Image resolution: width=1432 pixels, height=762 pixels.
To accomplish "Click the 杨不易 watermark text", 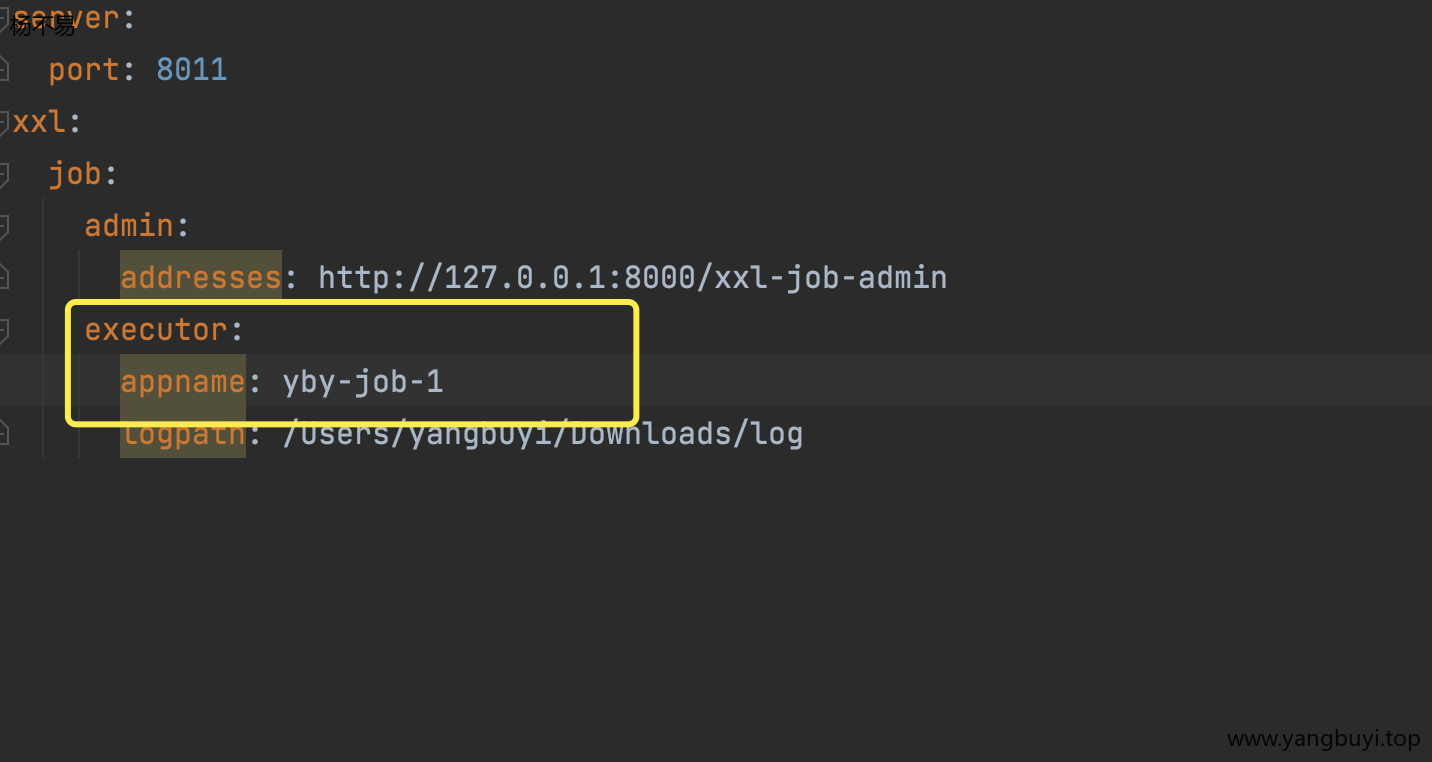I will tap(42, 27).
